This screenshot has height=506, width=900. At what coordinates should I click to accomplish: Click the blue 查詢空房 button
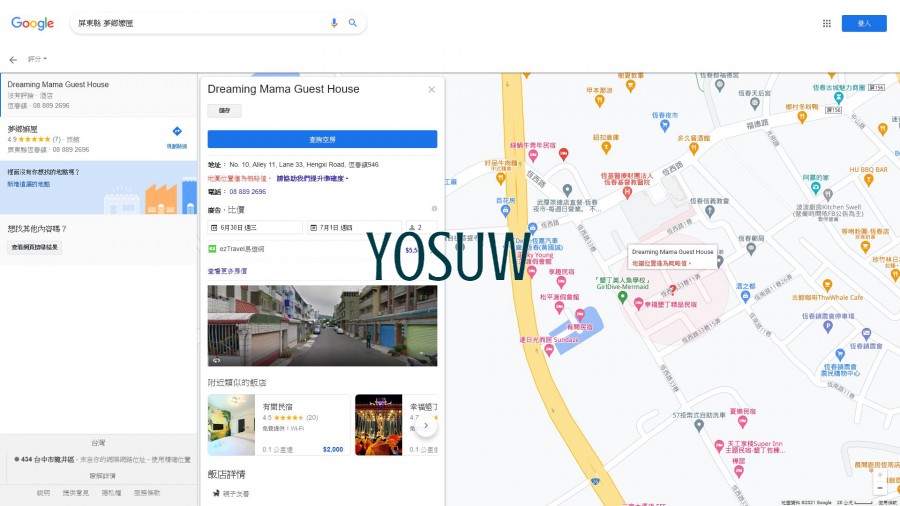(x=322, y=139)
